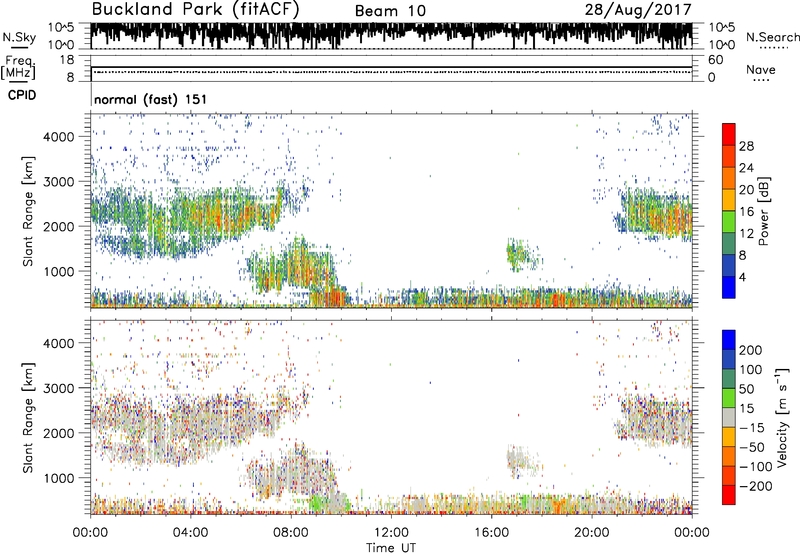The height and width of the screenshot is (554, 800).
Task: Select the Freq. [MHz] axis label
Action: [18, 68]
